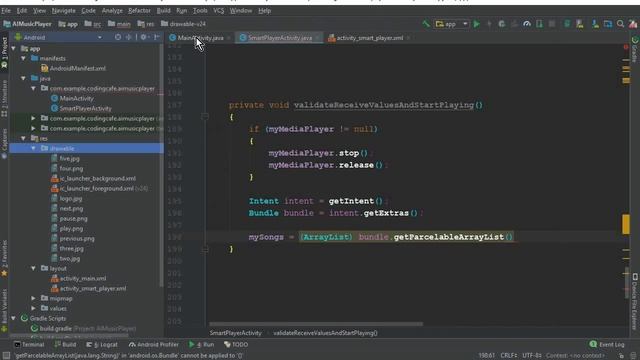Open the Gradle side panel

click(634, 49)
